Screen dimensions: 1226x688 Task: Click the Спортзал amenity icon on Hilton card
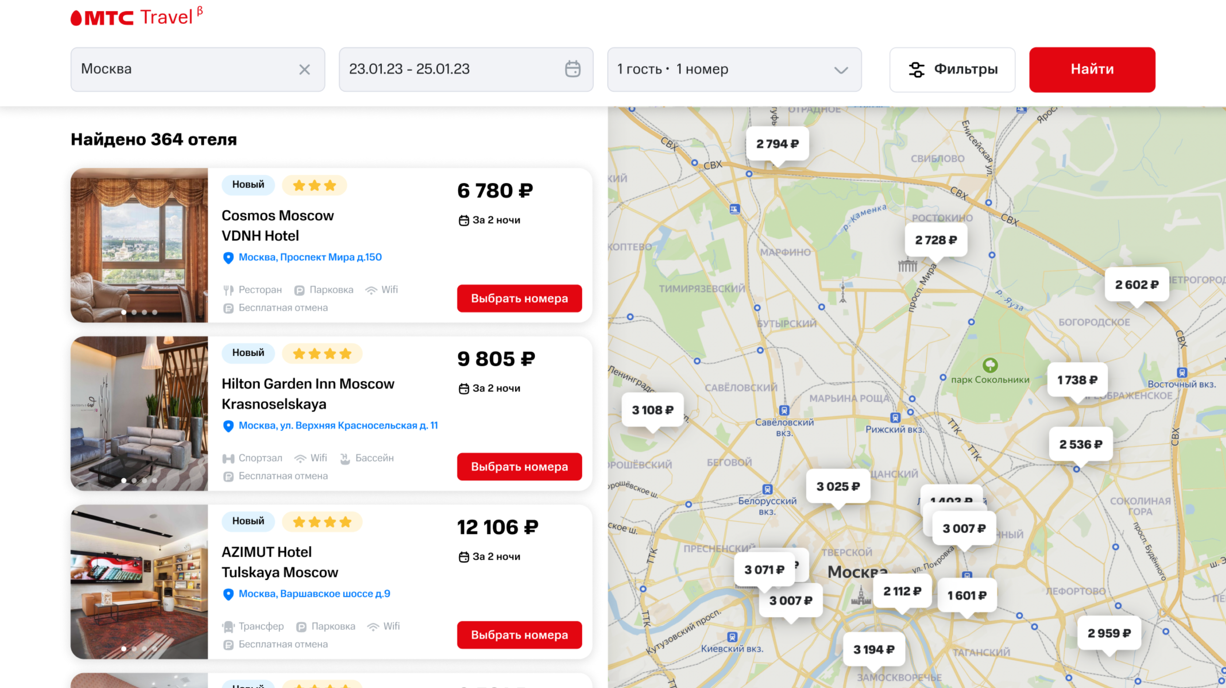coord(228,458)
